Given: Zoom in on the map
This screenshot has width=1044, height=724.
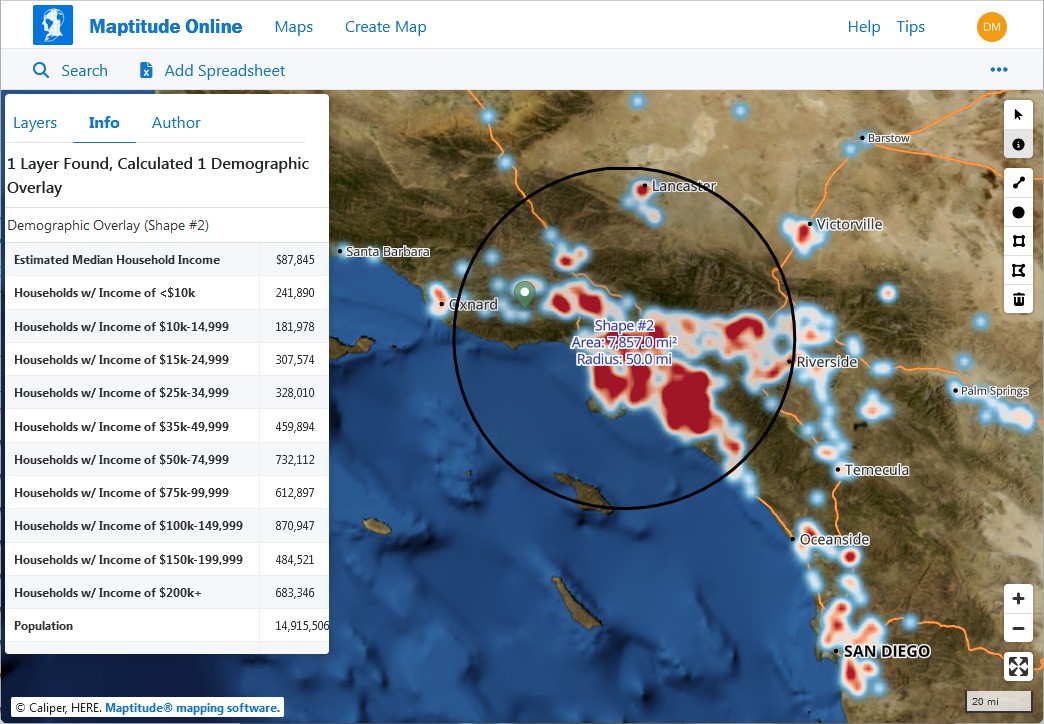Looking at the screenshot, I should (x=1018, y=599).
